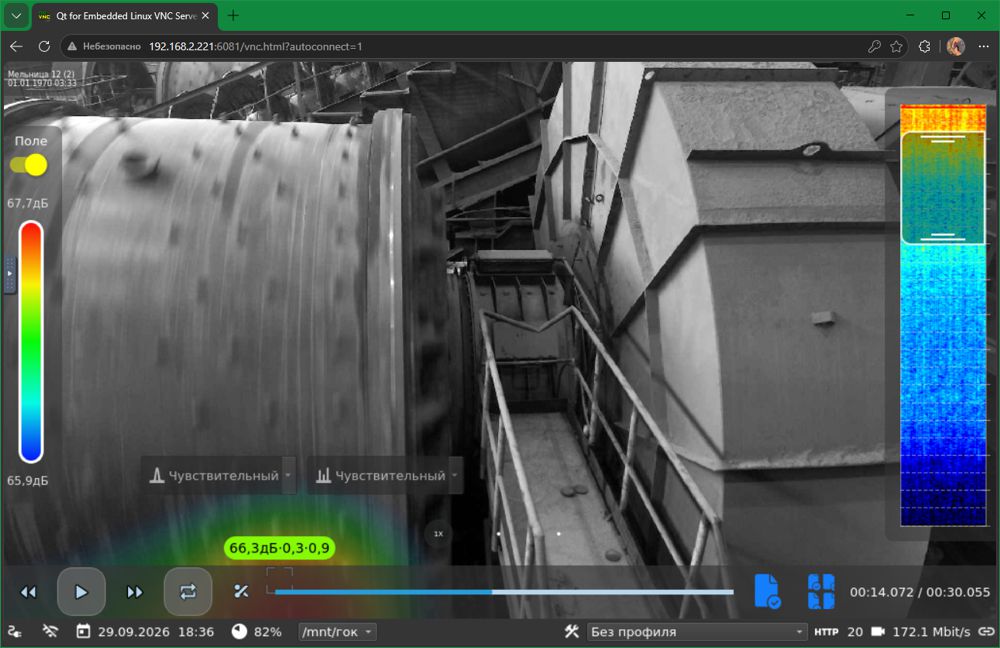Viewport: 1000px width, 648px height.
Task: Click the HTTP indicator in status bar
Action: 826,631
